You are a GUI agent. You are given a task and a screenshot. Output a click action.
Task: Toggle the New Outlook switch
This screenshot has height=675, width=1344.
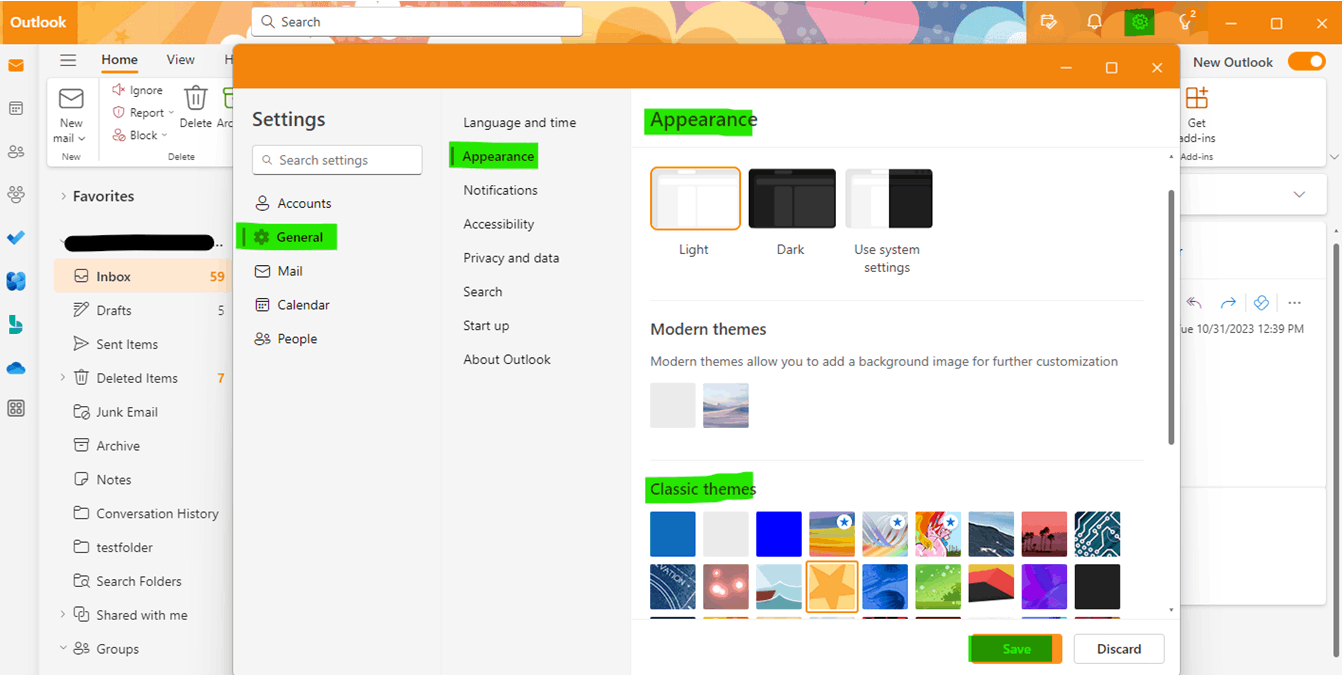pos(1306,61)
